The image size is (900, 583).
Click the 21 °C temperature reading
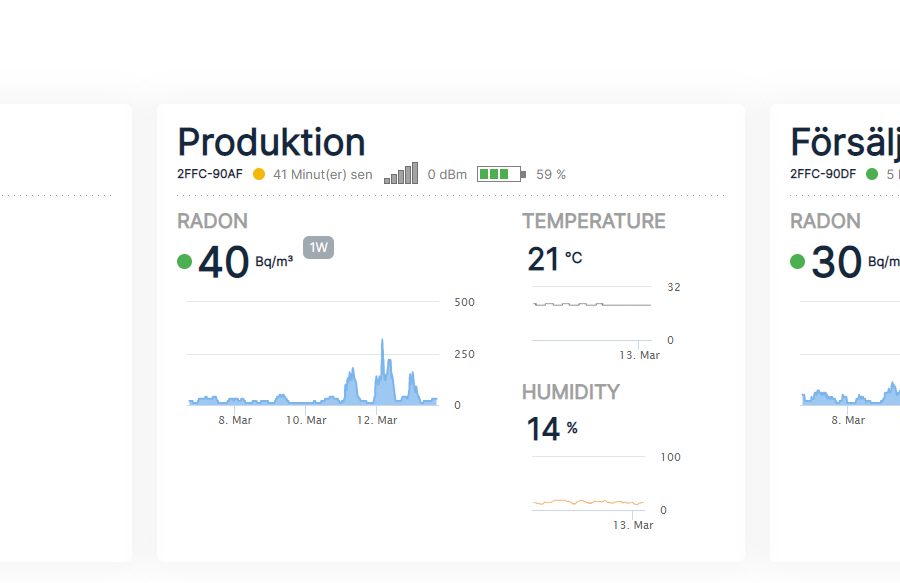(544, 258)
